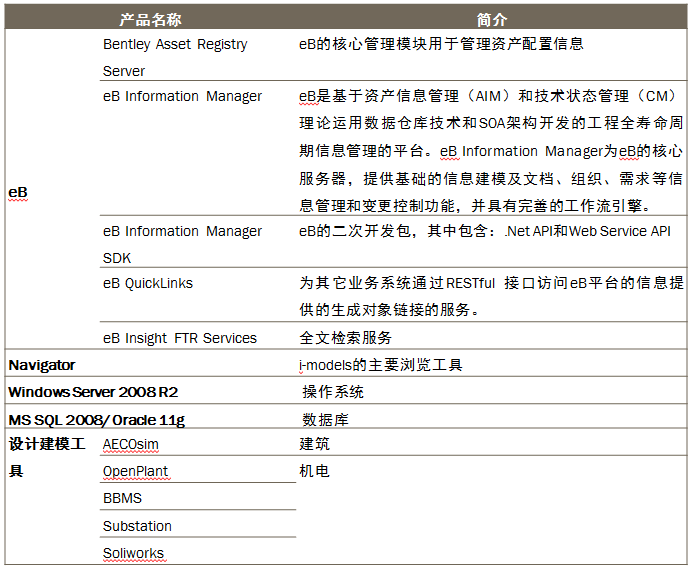Select the 操作系统 description cell
The image size is (693, 568).
click(x=333, y=392)
